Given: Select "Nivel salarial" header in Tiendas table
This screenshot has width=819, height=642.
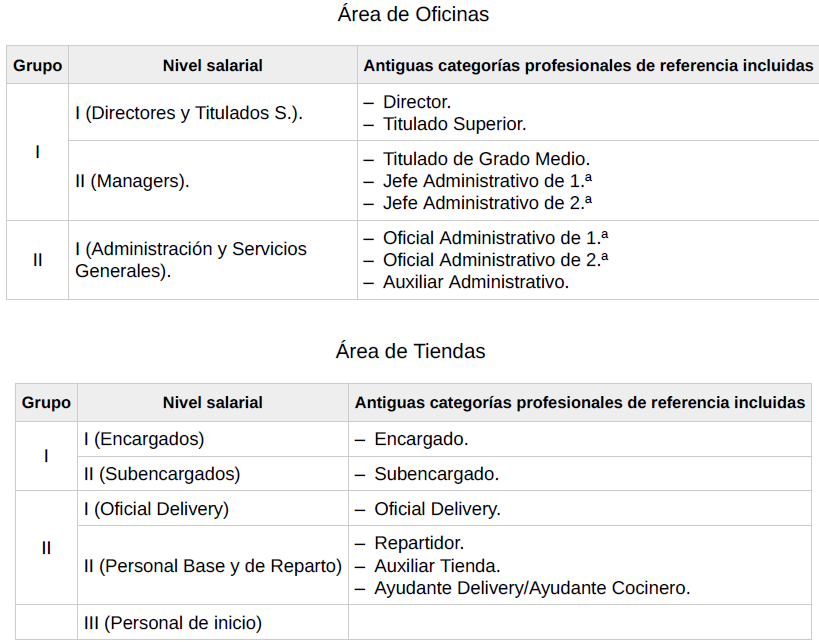Looking at the screenshot, I should click(x=212, y=403).
